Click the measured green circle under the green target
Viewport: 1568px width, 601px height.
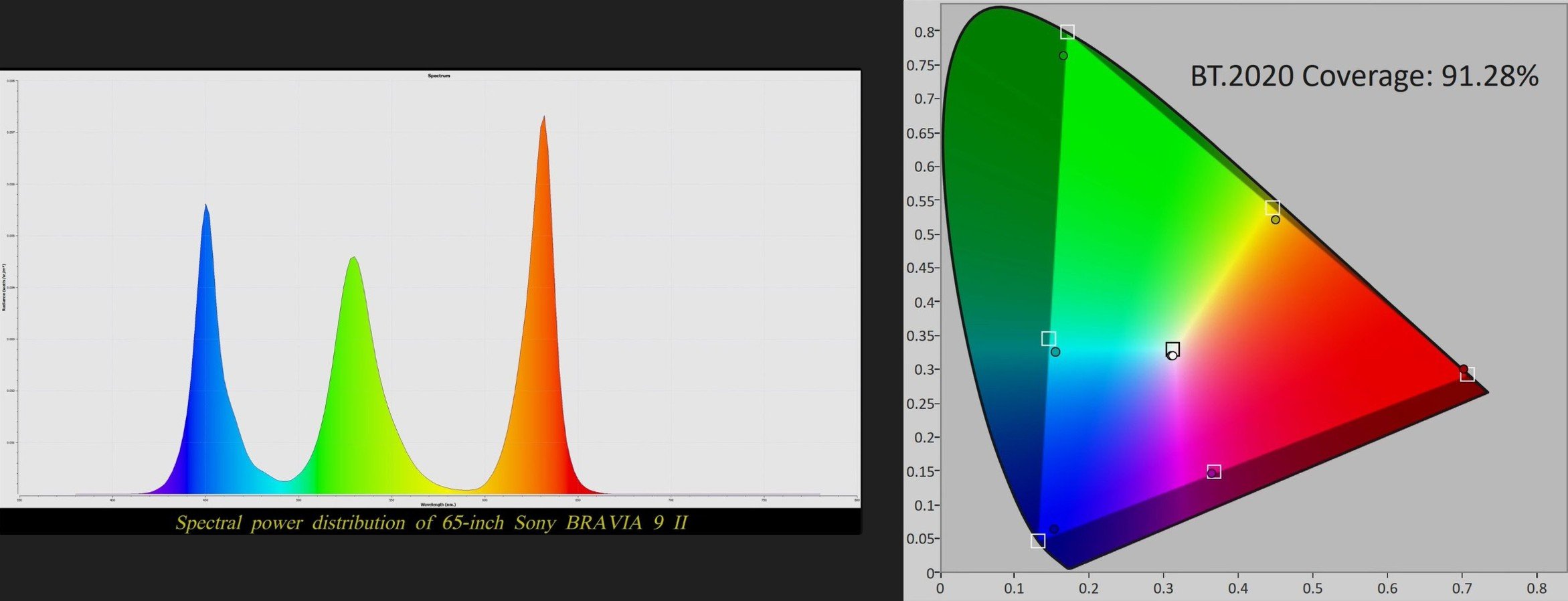point(1063,56)
